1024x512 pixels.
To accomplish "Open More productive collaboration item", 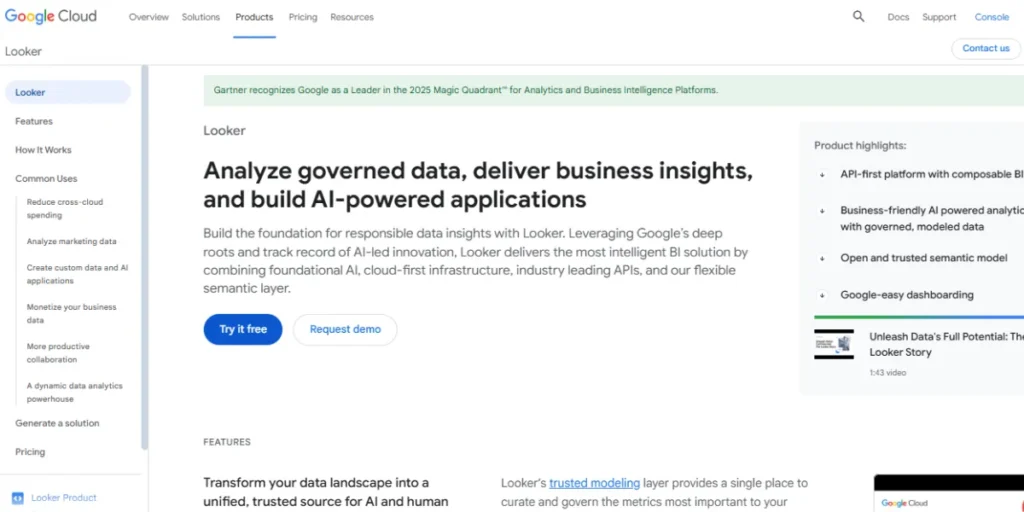I will (58, 353).
